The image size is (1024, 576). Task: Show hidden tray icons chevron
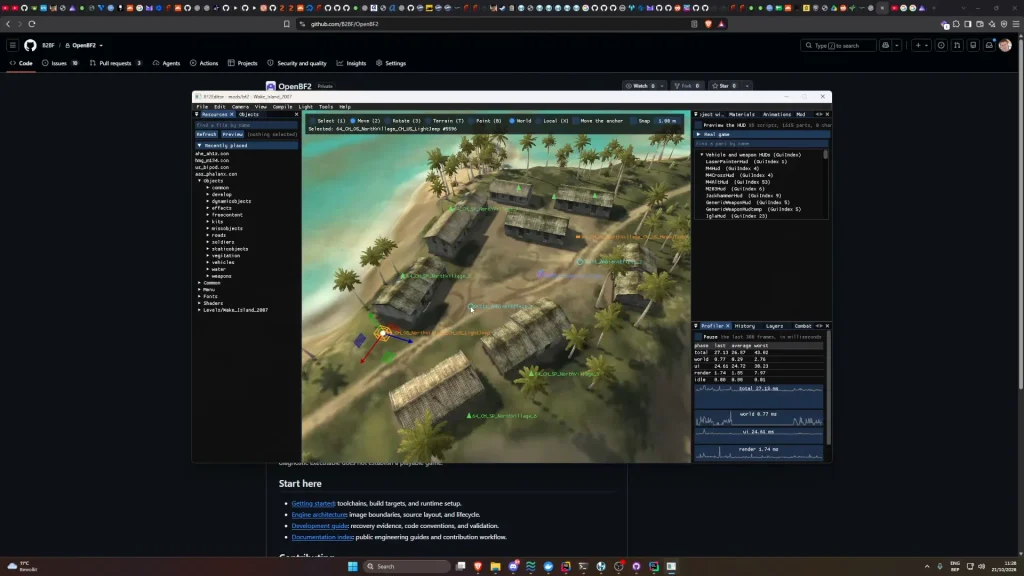[927, 566]
